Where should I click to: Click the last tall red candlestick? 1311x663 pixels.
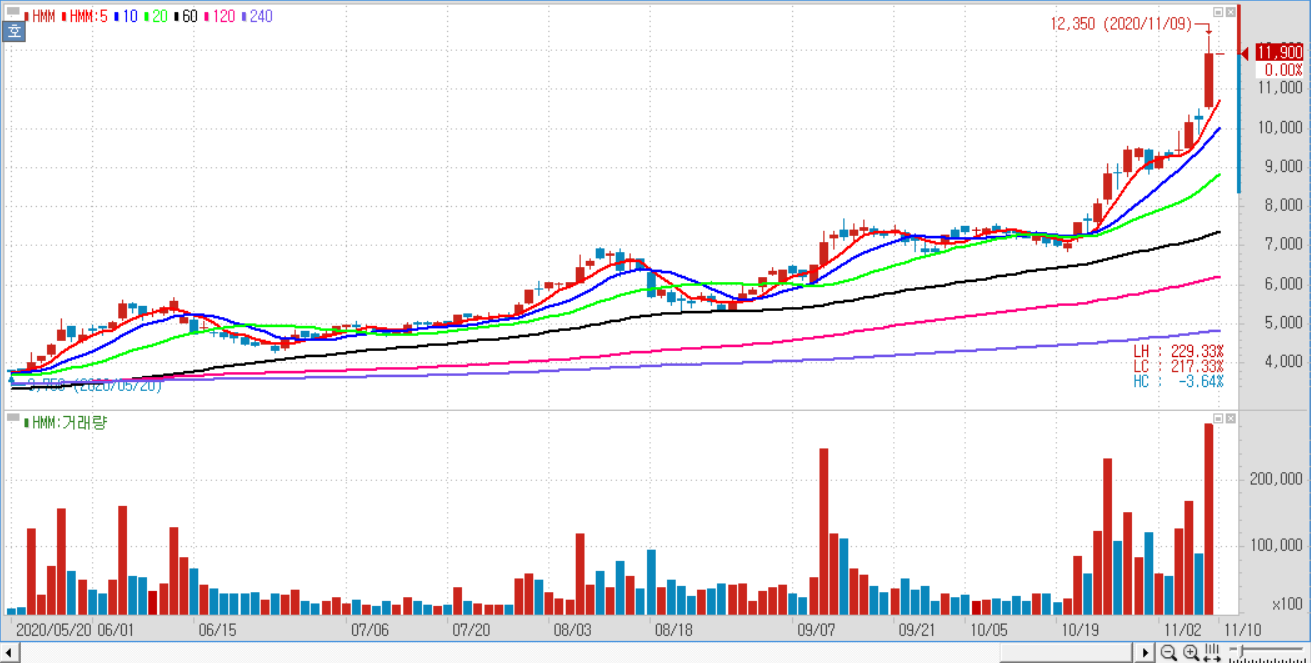coord(1208,80)
